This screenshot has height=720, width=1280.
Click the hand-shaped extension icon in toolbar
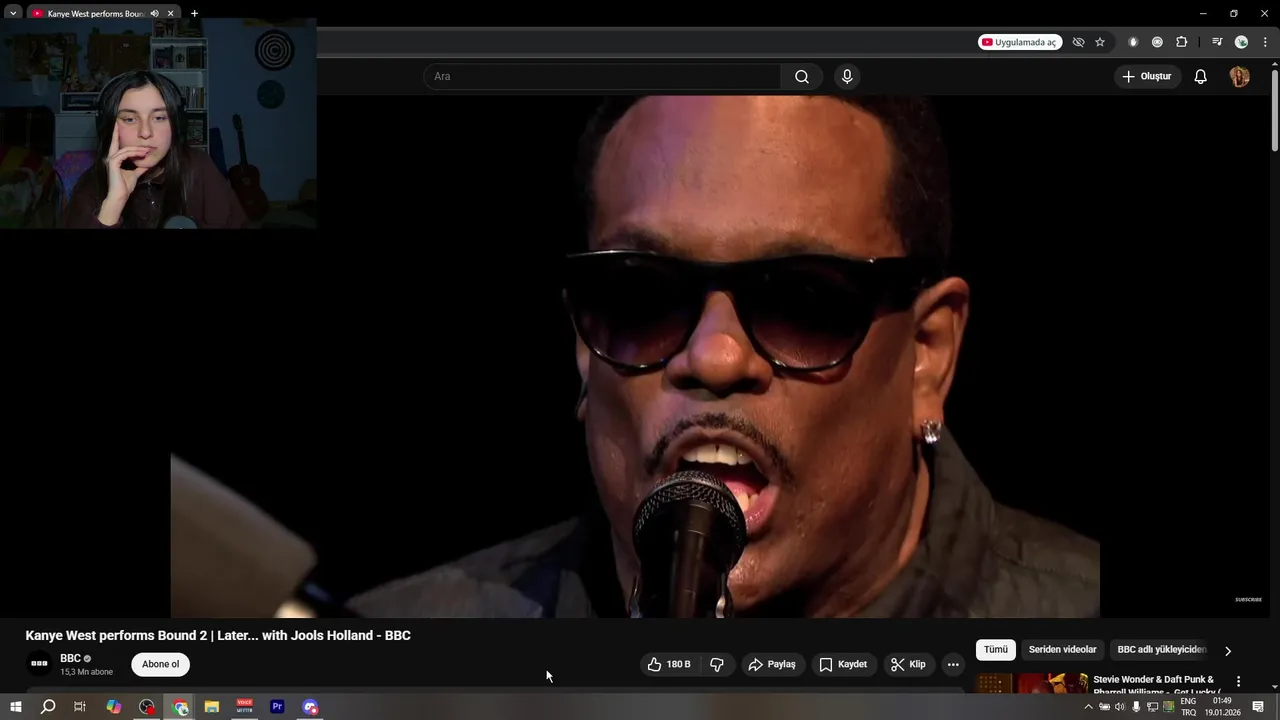pos(1133,42)
